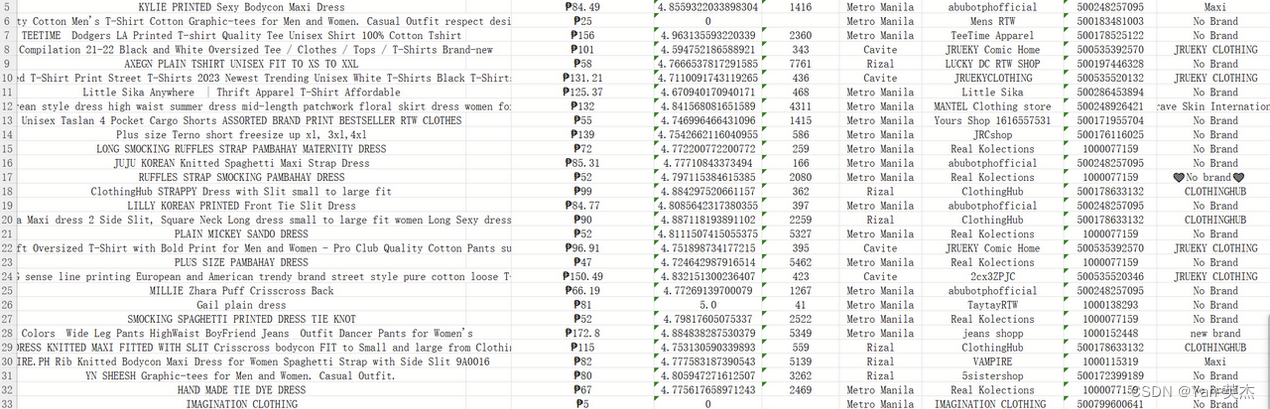This screenshot has height=409, width=1270.
Task: Select the sold count cell 1267
Action: click(800, 291)
